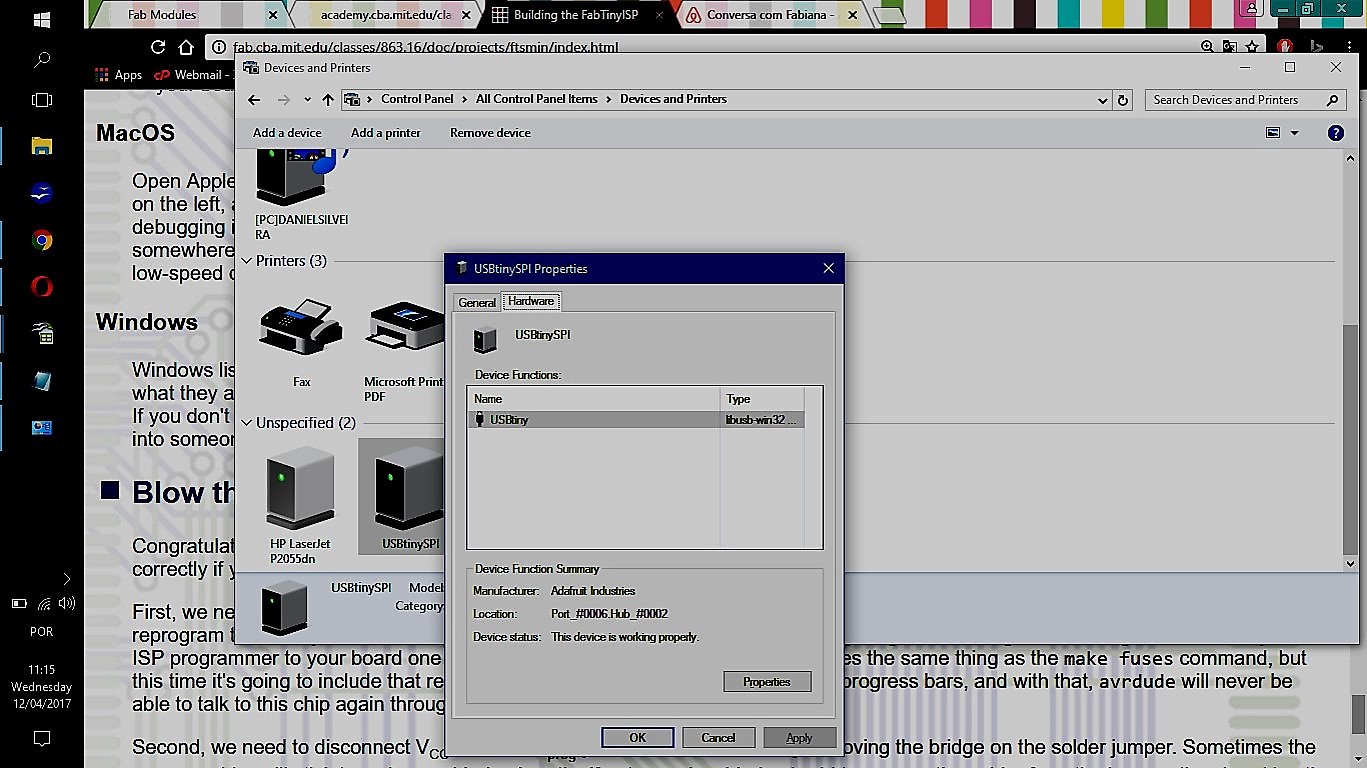
Task: Open Google Chrome from the taskbar
Action: pos(42,240)
